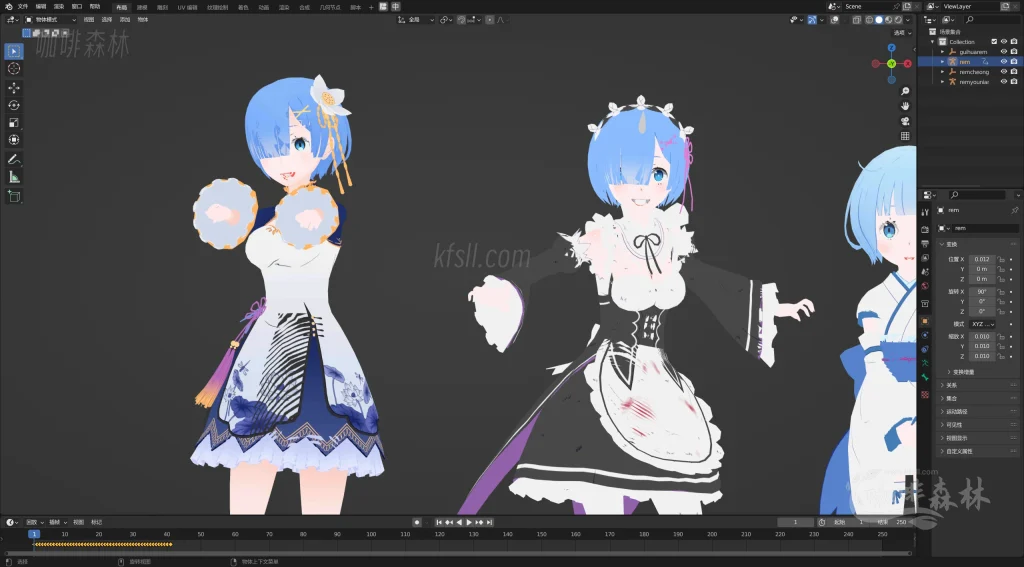Select the Select Box tool in toolbar
Viewport: 1024px width, 567px height.
[14, 51]
